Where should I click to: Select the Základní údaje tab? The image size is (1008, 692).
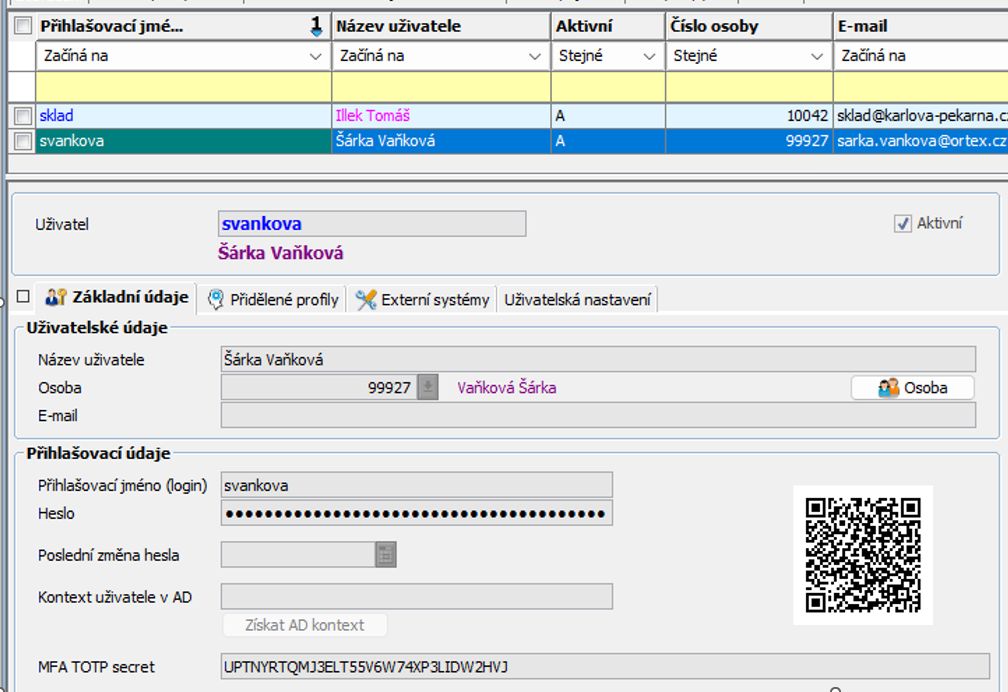(x=117, y=298)
